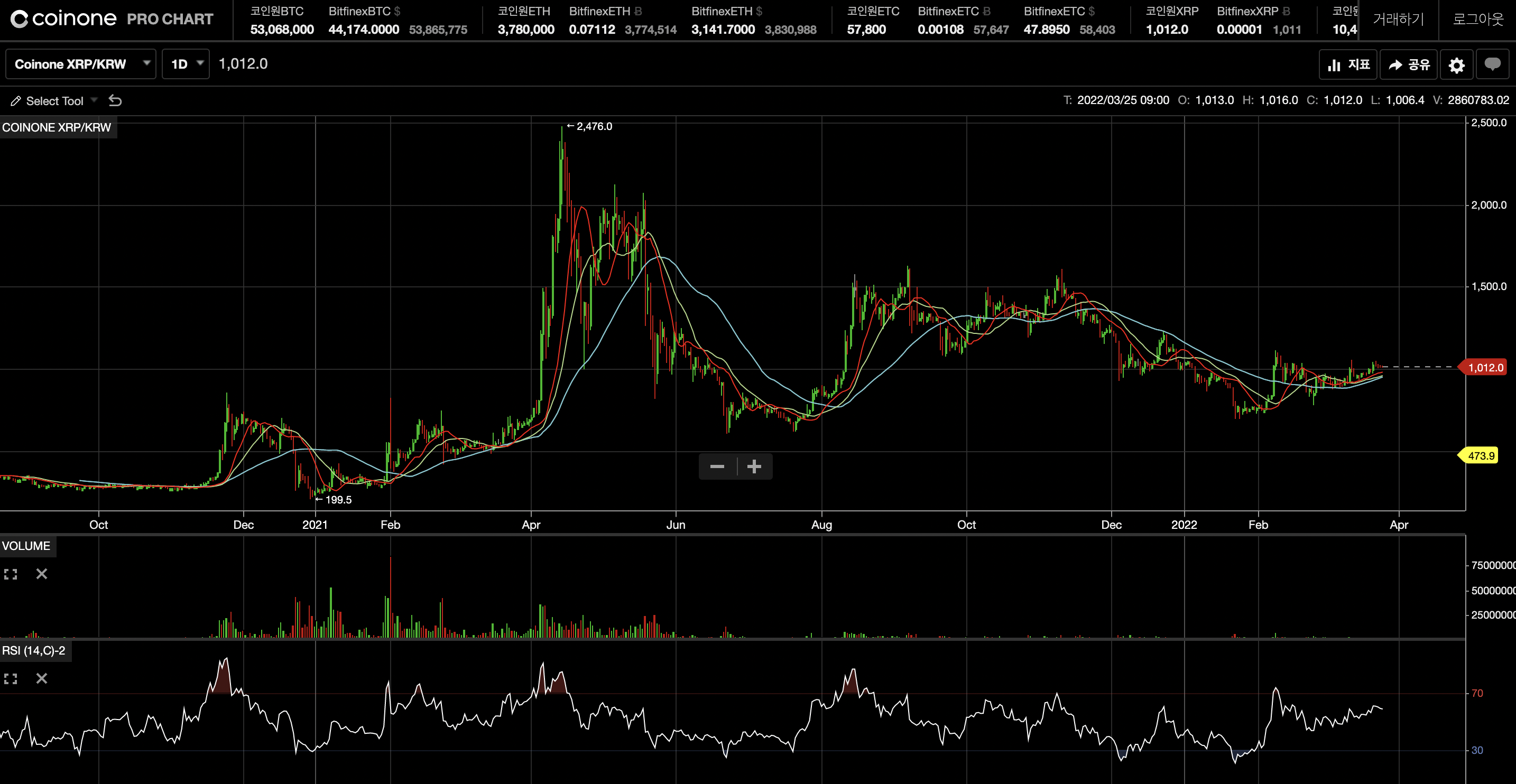Click the 공유 share button
Image resolution: width=1516 pixels, height=784 pixels.
[x=1408, y=64]
